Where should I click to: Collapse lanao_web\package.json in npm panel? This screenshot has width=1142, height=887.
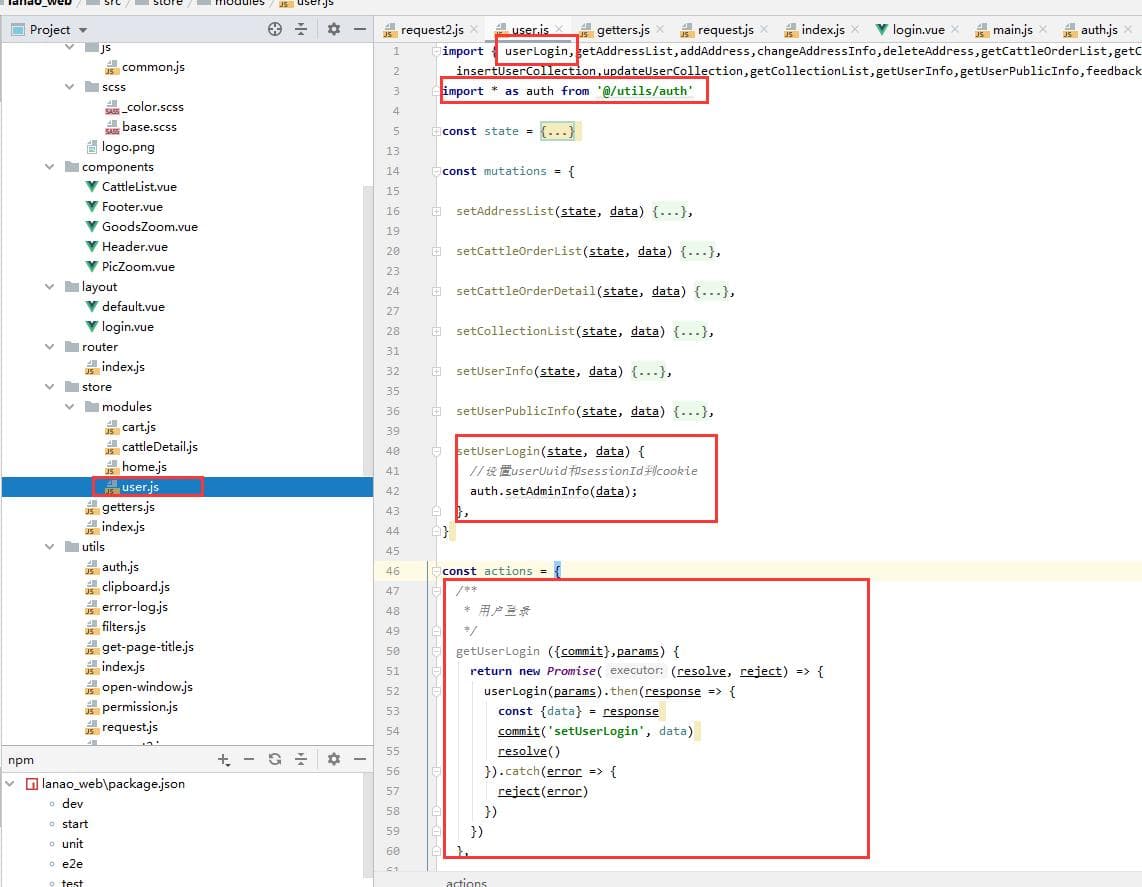point(10,784)
